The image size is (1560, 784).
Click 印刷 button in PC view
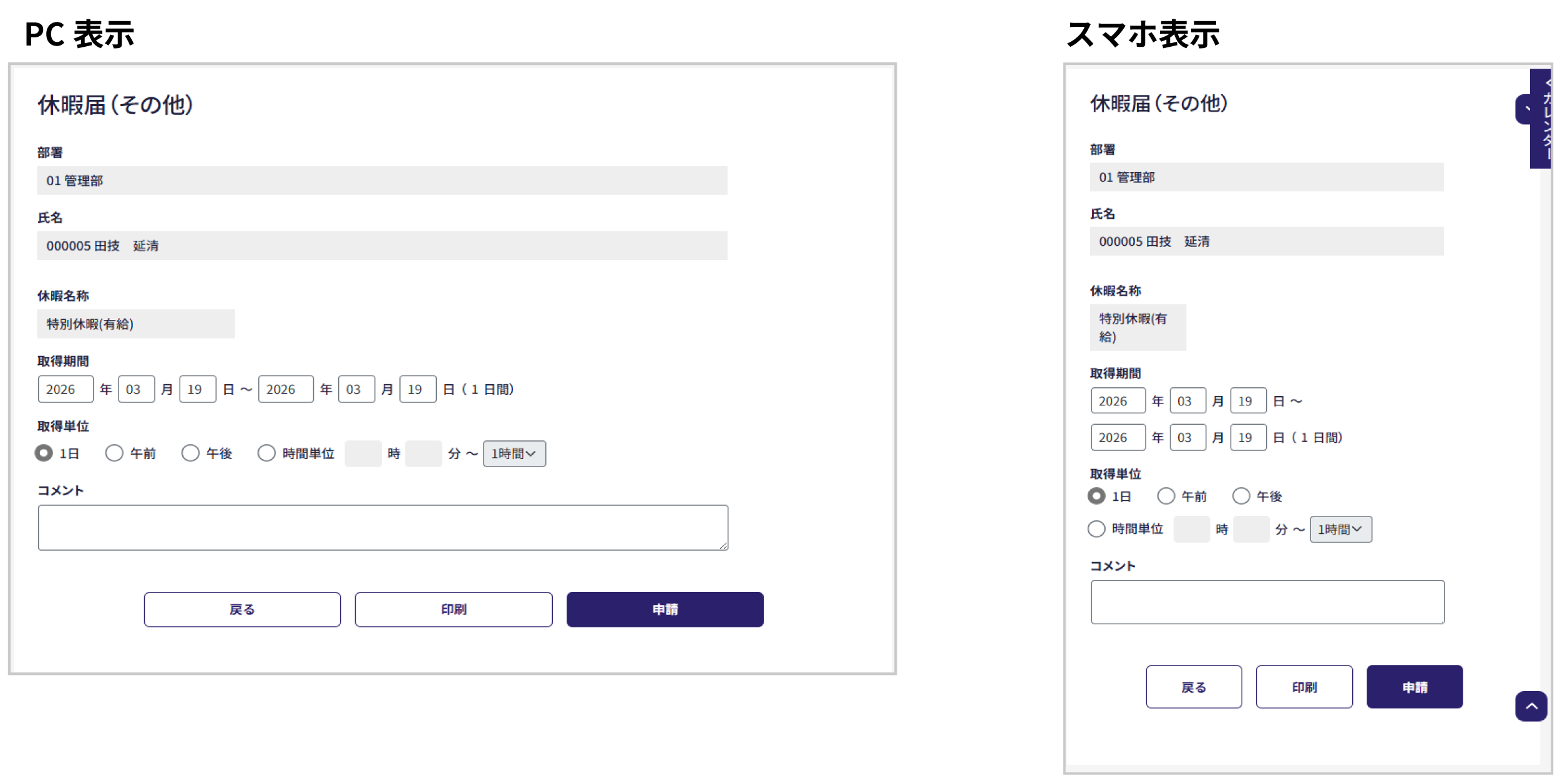(454, 609)
